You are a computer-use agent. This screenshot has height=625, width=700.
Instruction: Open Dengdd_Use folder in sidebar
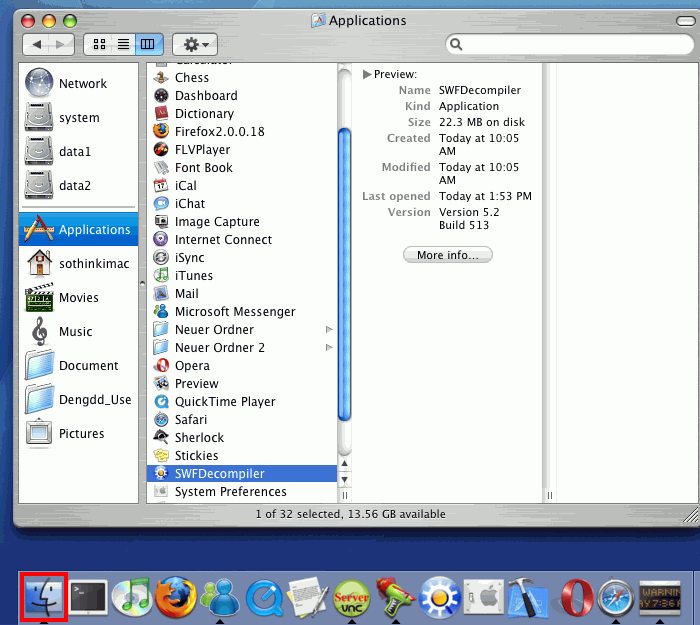(79, 399)
